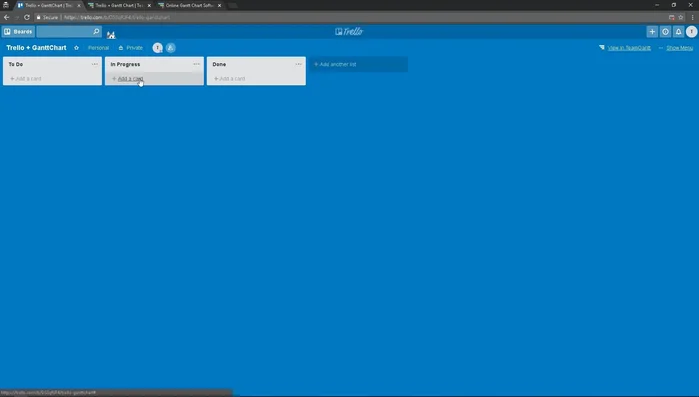The image size is (699, 397).
Task: Click the View in TeamGantt link
Action: coord(629,48)
